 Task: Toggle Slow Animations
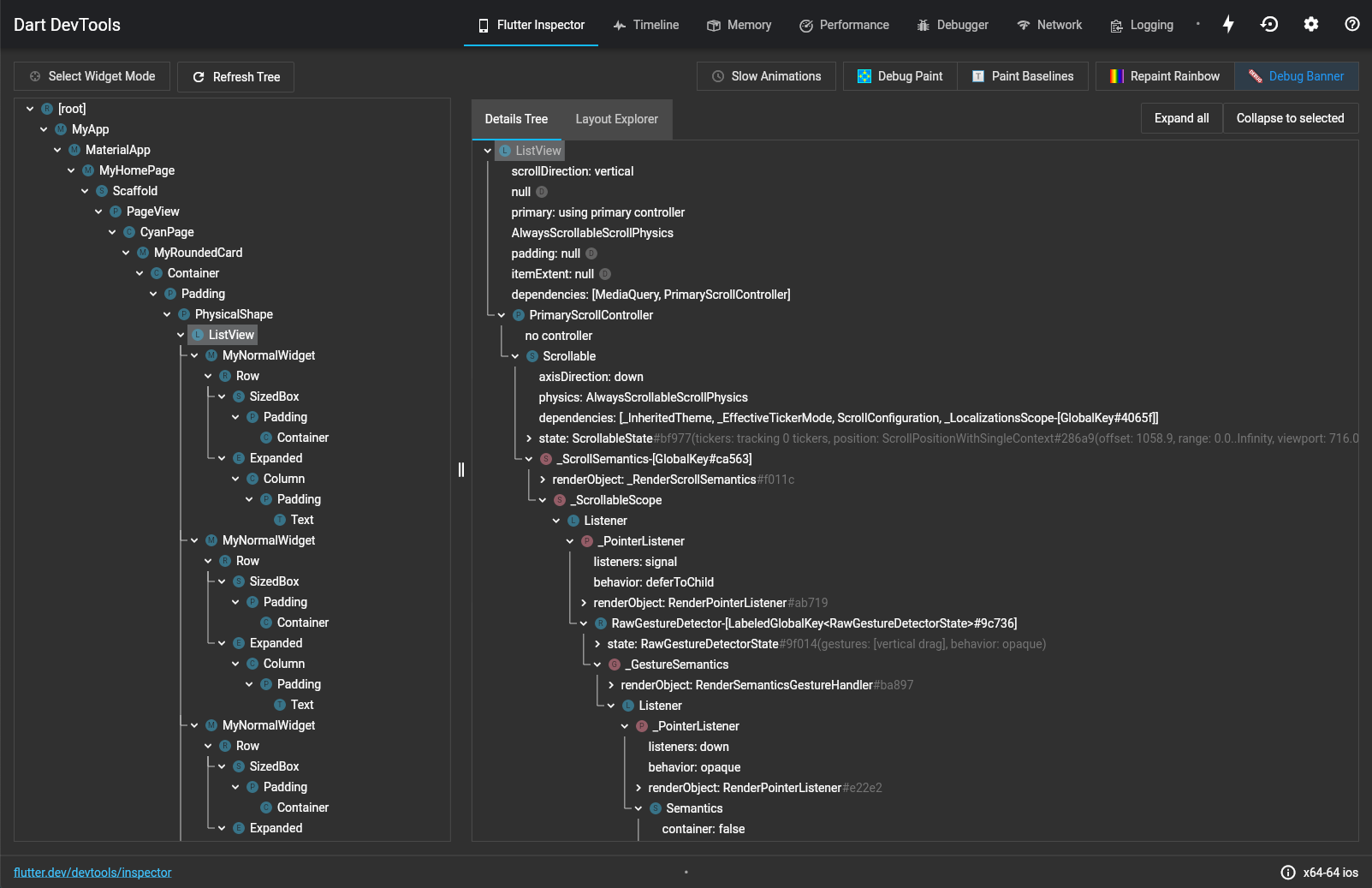(x=766, y=76)
